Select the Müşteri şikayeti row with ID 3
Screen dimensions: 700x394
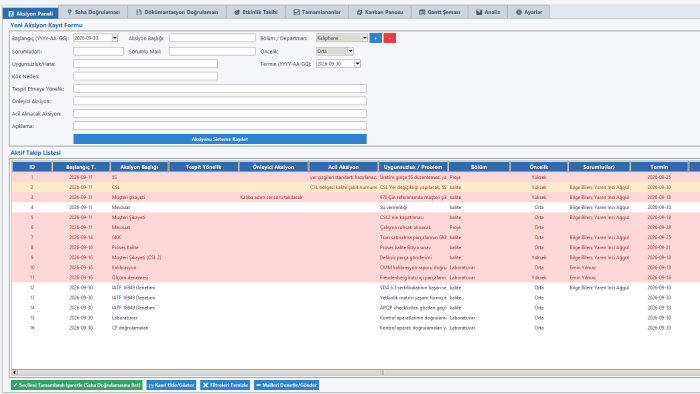click(x=356, y=197)
